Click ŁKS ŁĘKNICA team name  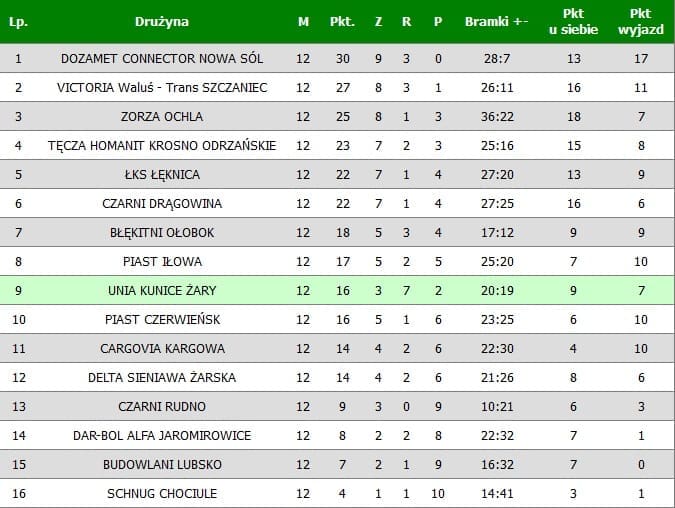161,175
